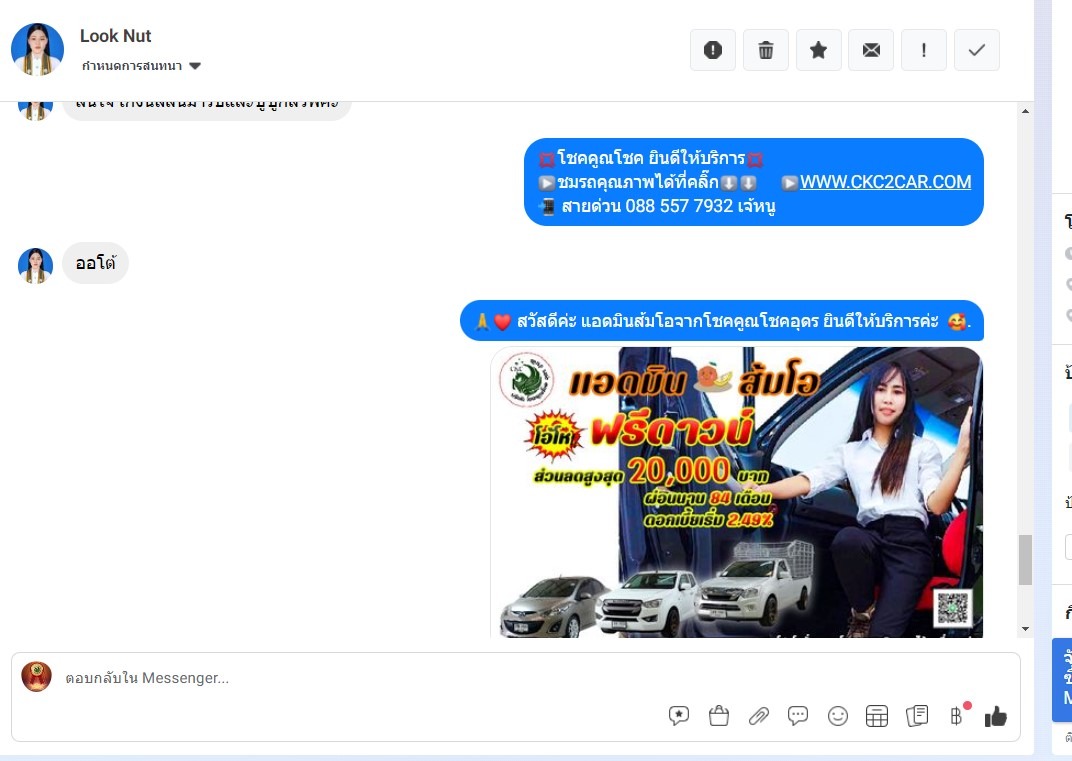
Task: Open shopping bag products icon
Action: point(719,716)
